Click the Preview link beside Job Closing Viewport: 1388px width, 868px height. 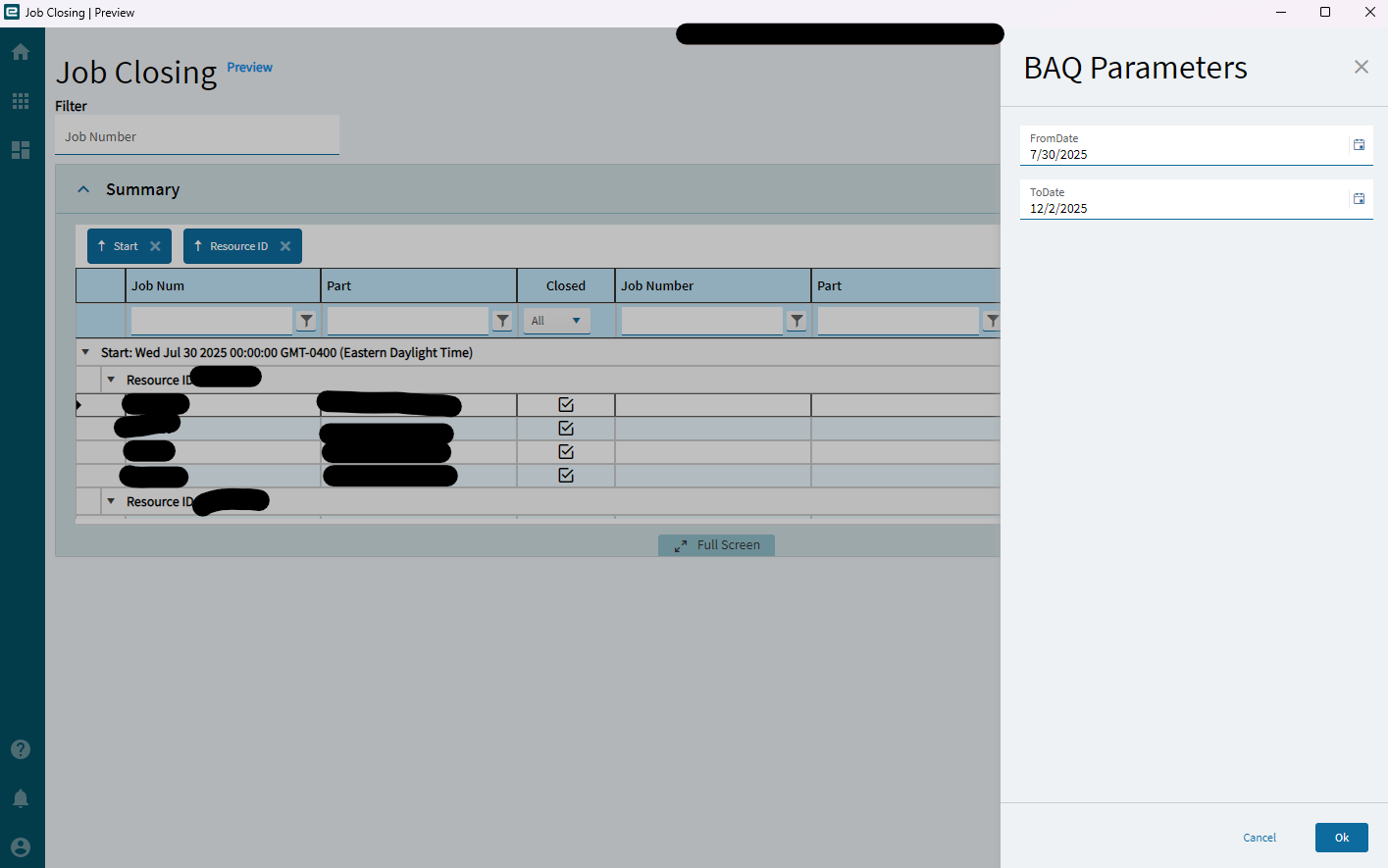pyautogui.click(x=250, y=68)
